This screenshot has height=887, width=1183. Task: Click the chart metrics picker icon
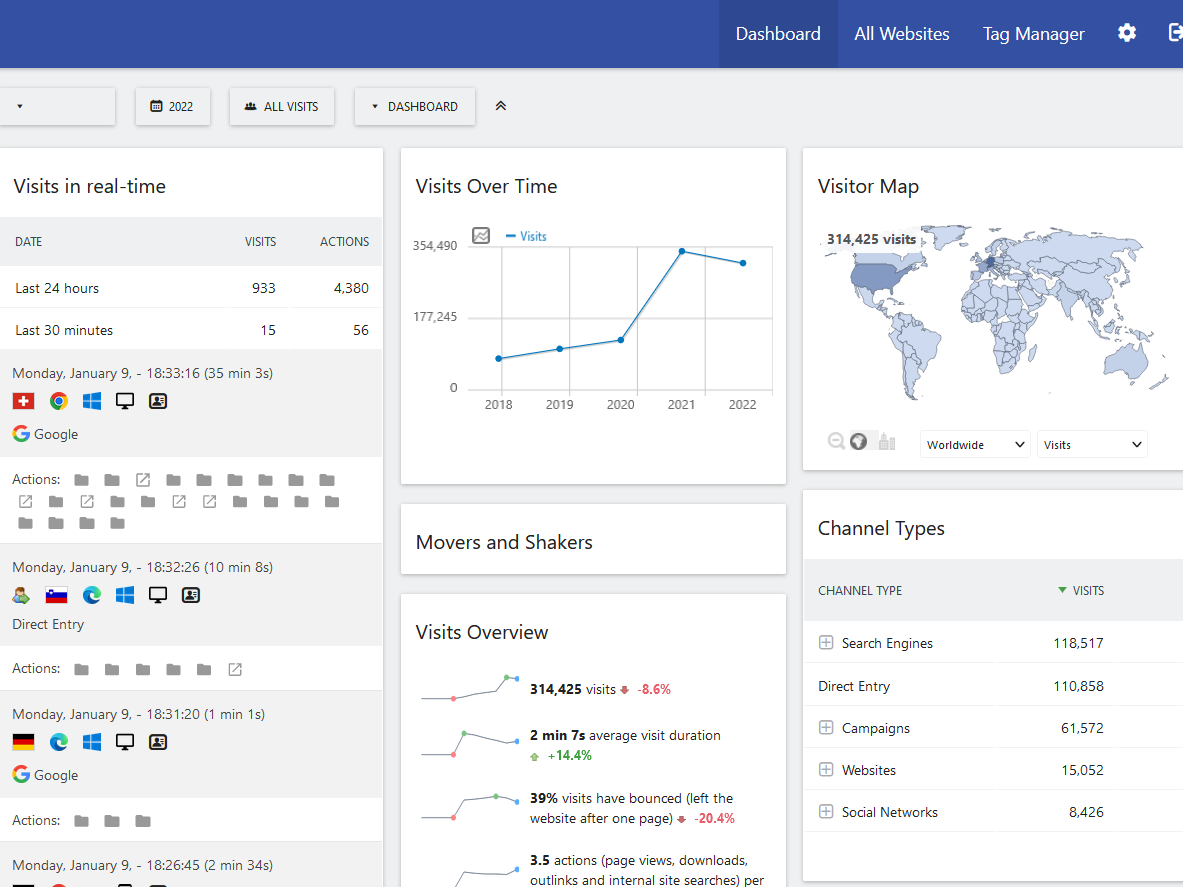(x=481, y=236)
